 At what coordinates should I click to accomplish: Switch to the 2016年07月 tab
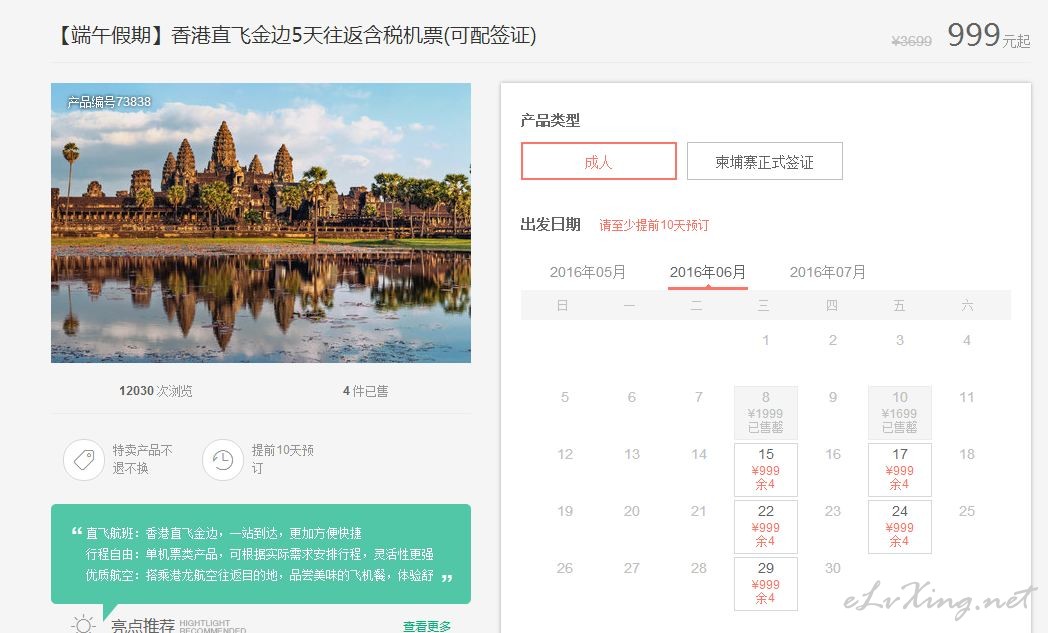click(827, 272)
